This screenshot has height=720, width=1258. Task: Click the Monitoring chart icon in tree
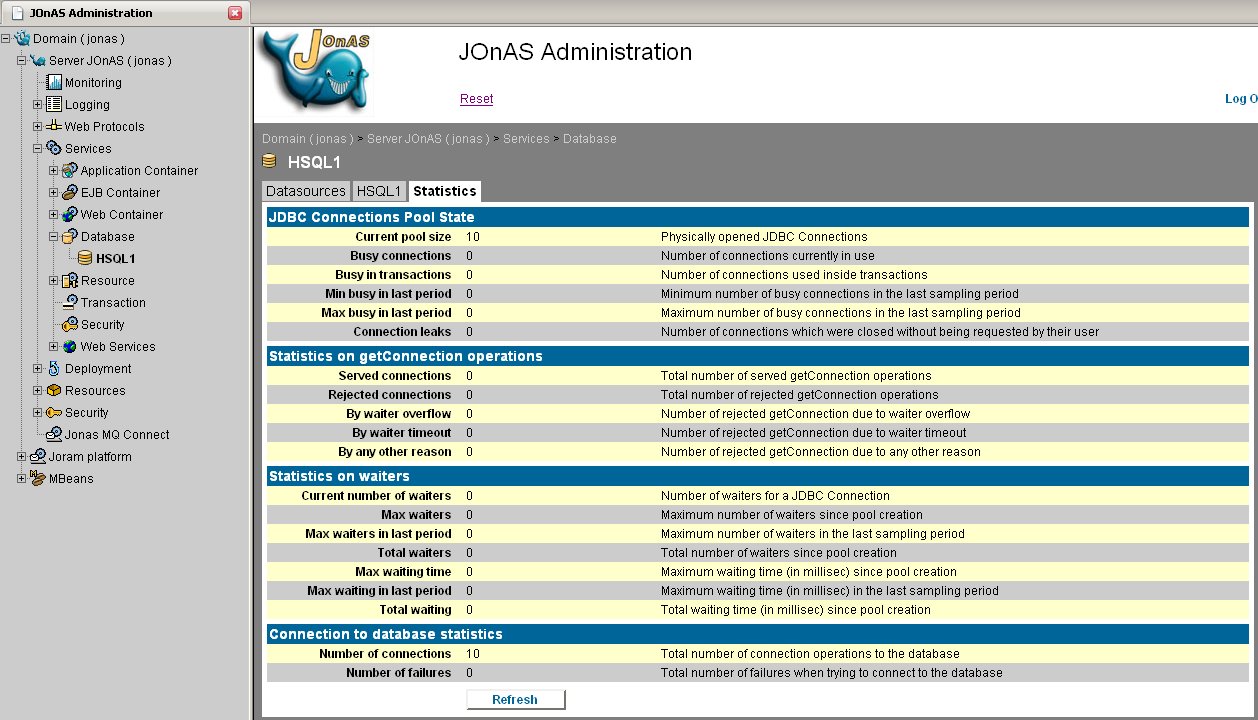(x=54, y=83)
